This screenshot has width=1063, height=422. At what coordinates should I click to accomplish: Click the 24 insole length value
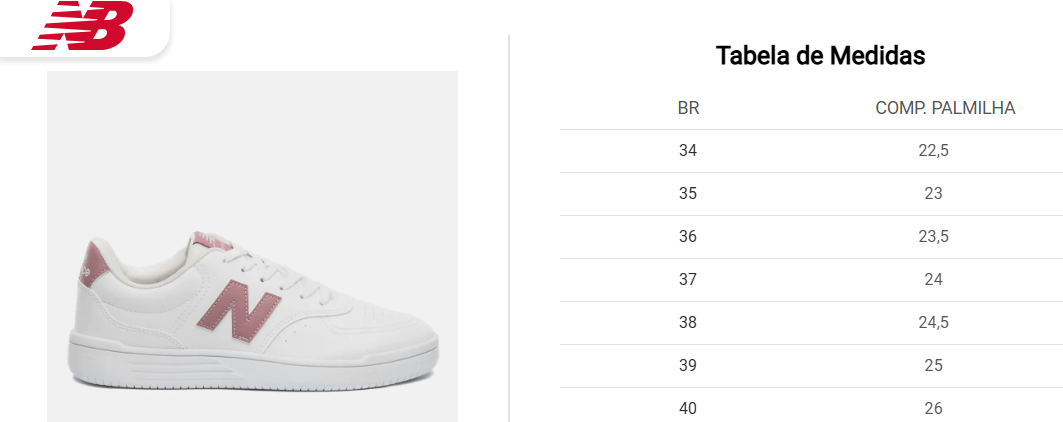click(x=933, y=280)
